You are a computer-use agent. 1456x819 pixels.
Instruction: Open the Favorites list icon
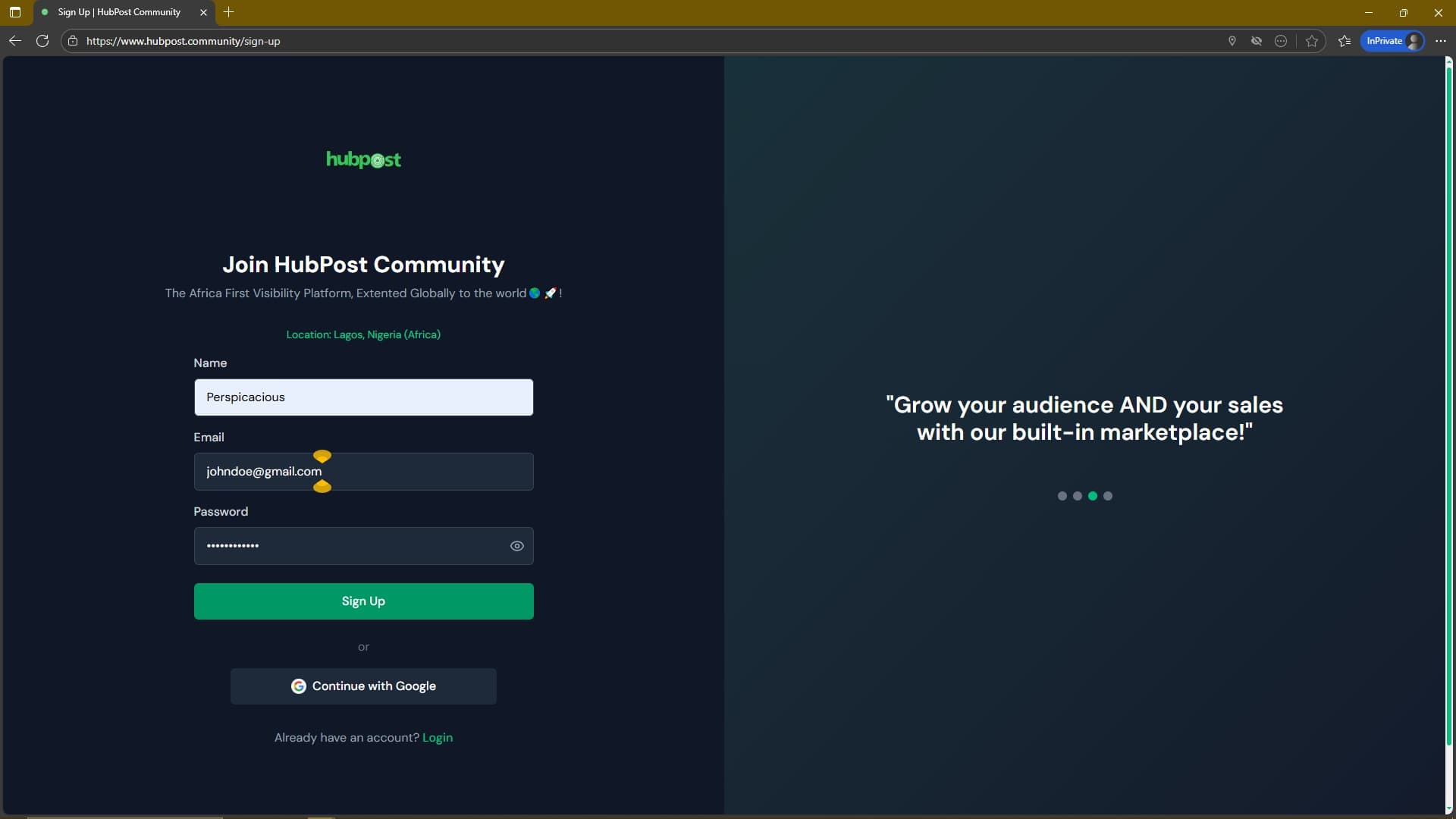pos(1345,41)
